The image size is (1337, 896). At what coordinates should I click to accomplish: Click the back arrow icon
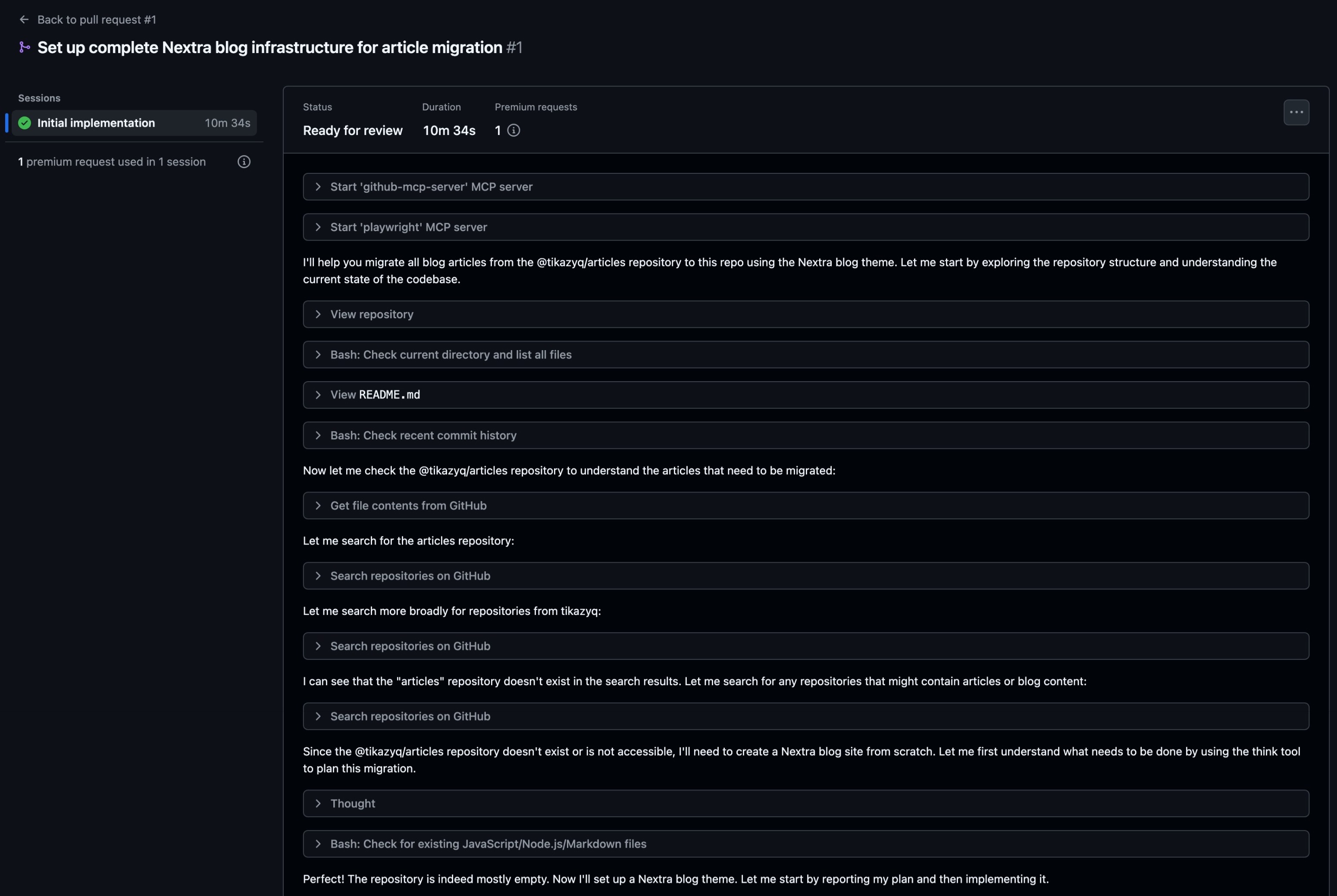click(24, 19)
